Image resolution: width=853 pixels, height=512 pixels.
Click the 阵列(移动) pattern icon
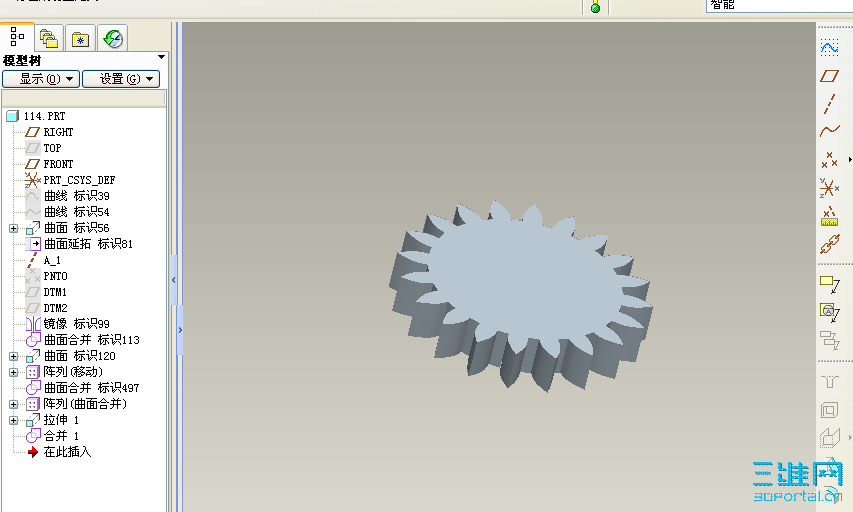click(33, 372)
